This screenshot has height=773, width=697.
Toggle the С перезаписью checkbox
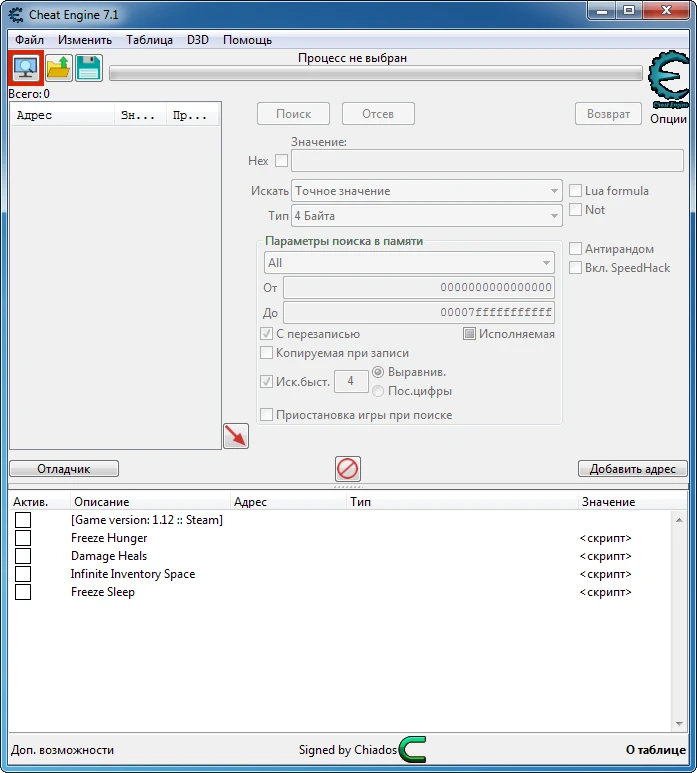(266, 334)
